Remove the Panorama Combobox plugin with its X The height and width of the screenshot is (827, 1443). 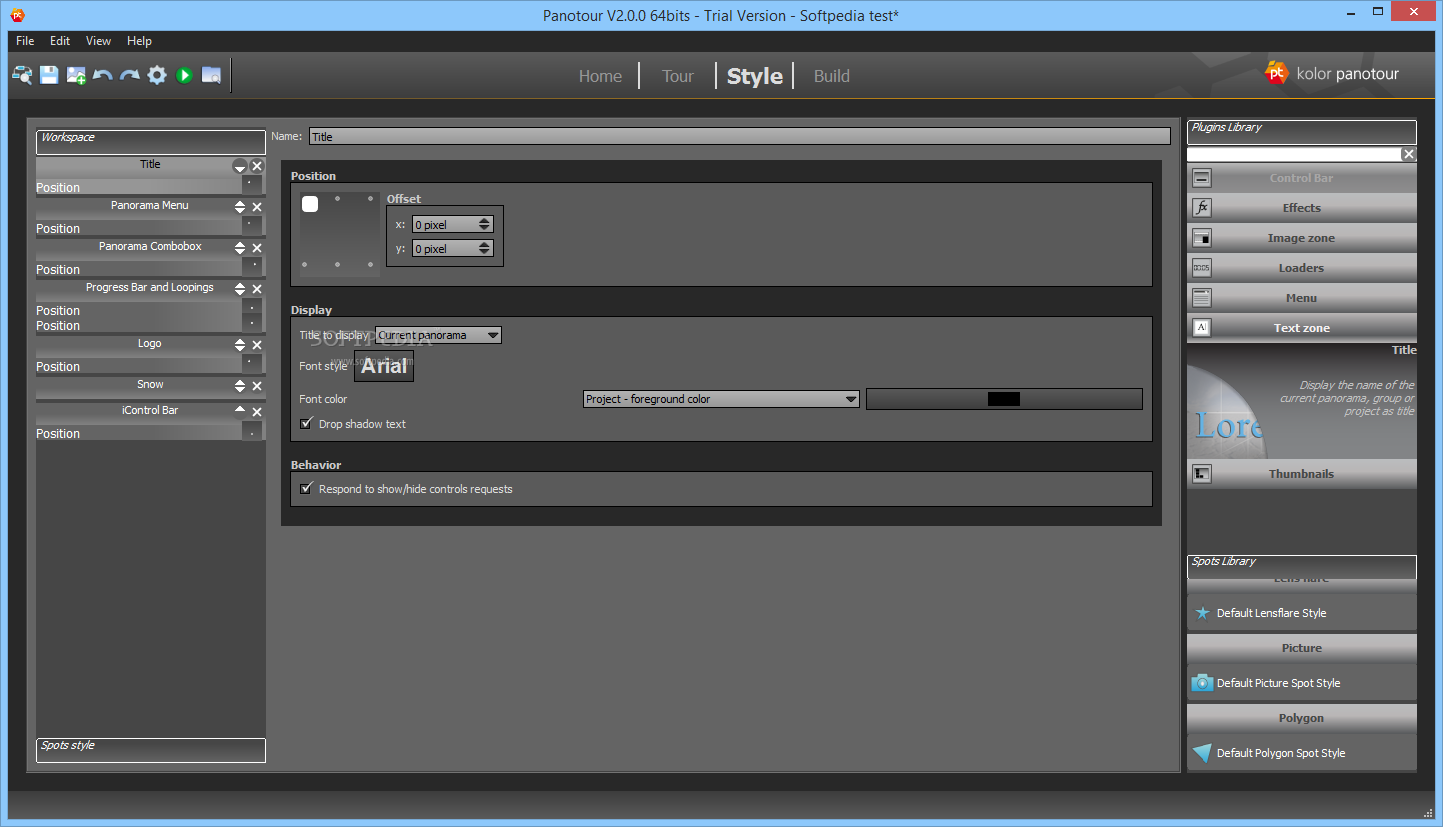click(x=257, y=248)
